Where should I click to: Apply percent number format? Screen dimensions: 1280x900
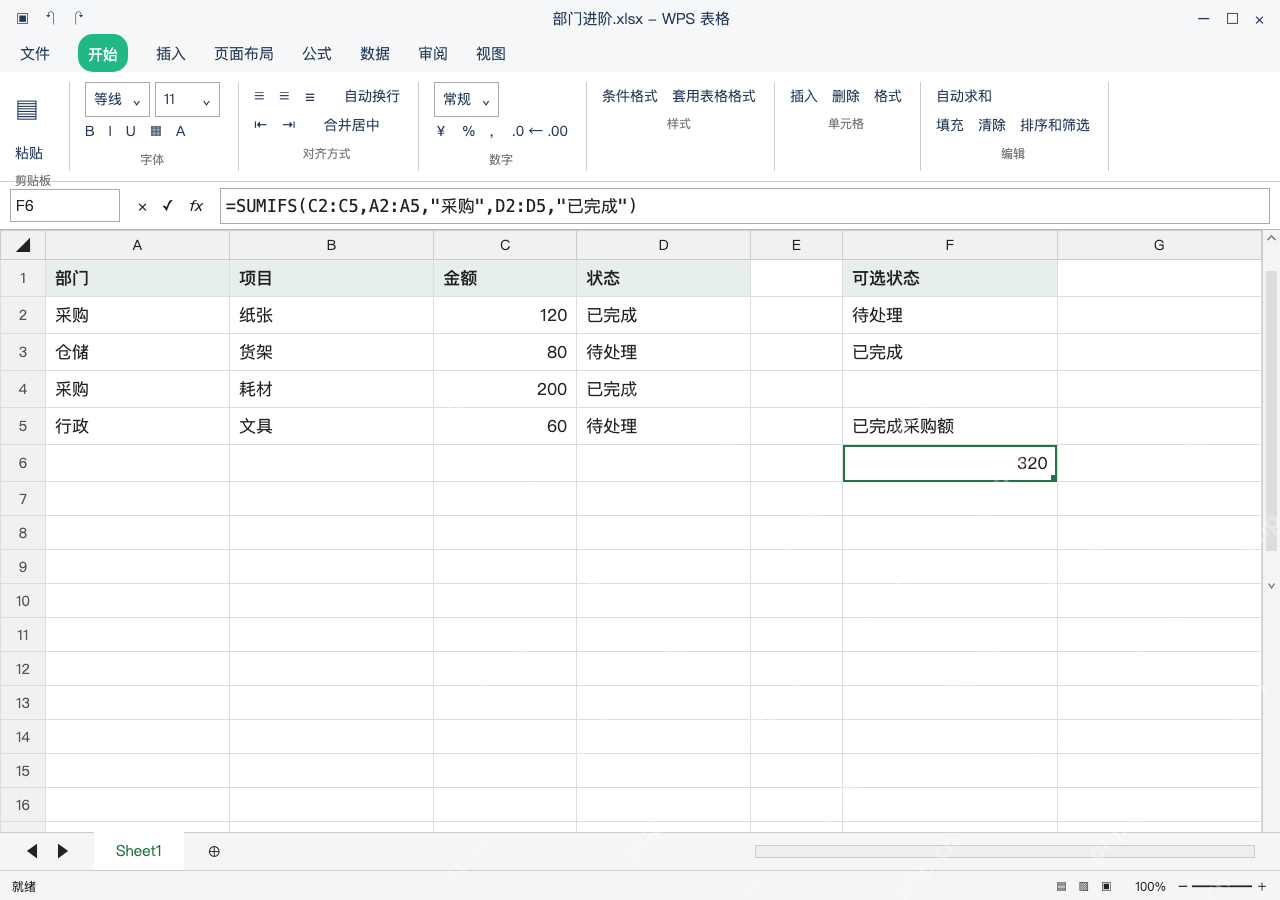click(x=468, y=131)
